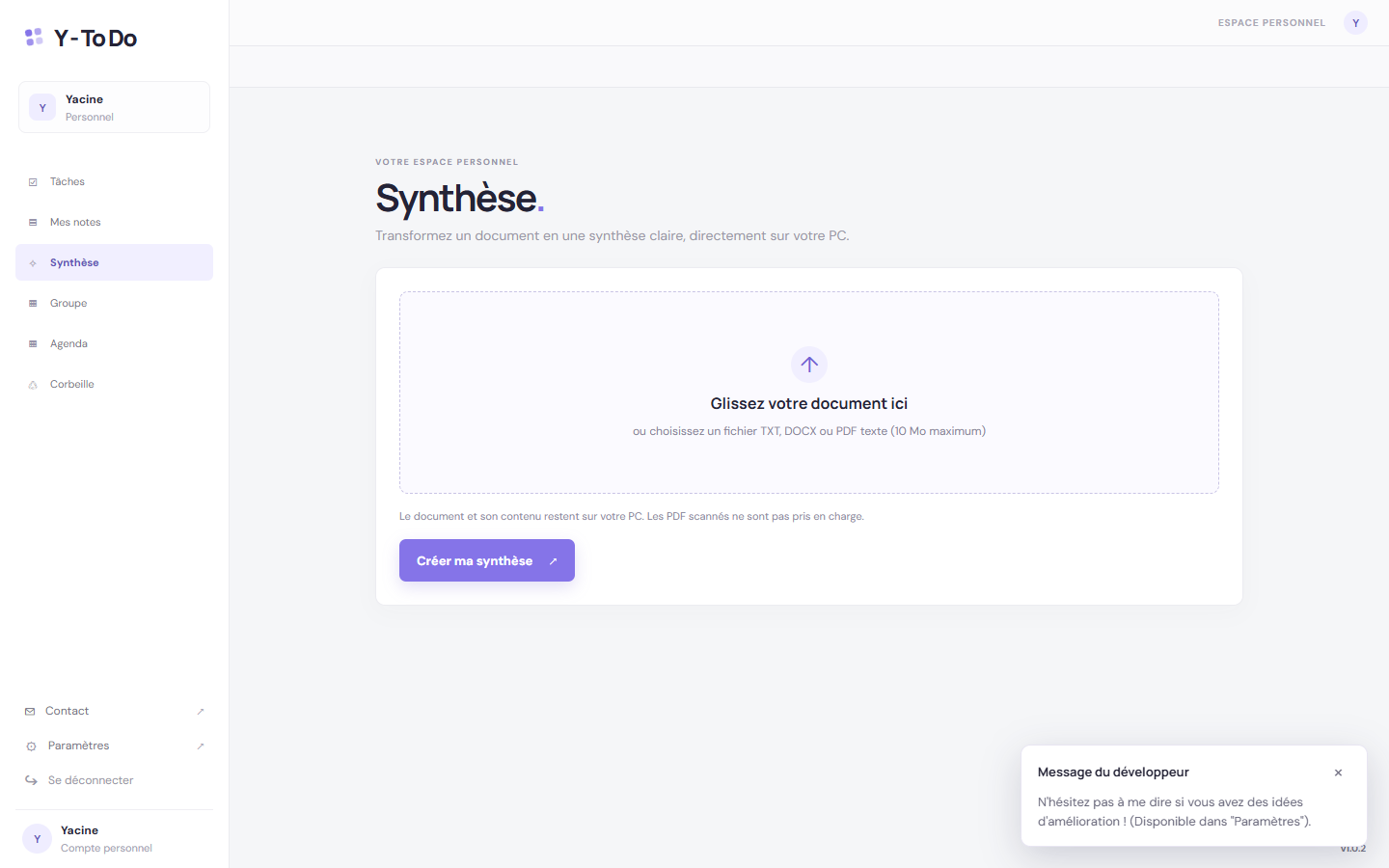
Task: Click the Groupe icon in sidebar
Action: point(33,304)
